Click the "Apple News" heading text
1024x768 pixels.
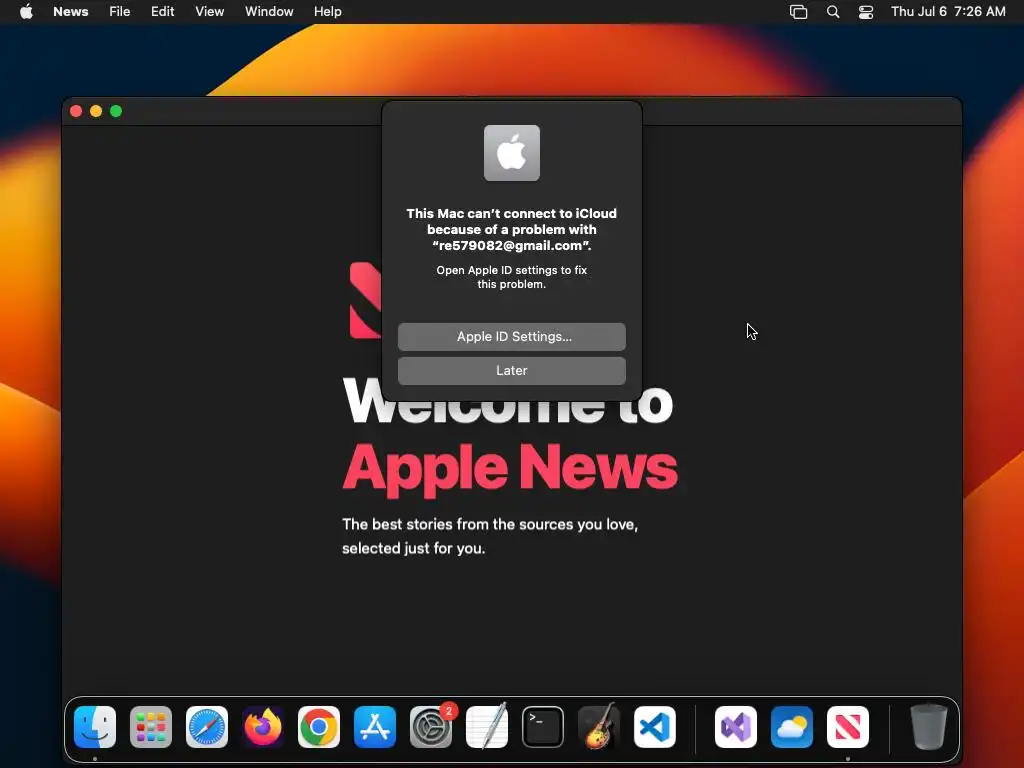point(510,469)
